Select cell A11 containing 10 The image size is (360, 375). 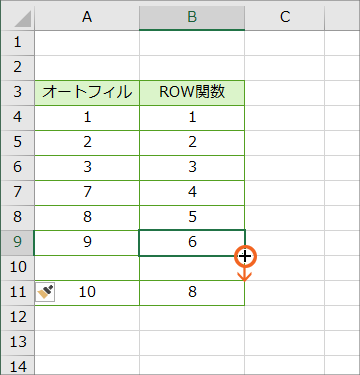pos(87,293)
